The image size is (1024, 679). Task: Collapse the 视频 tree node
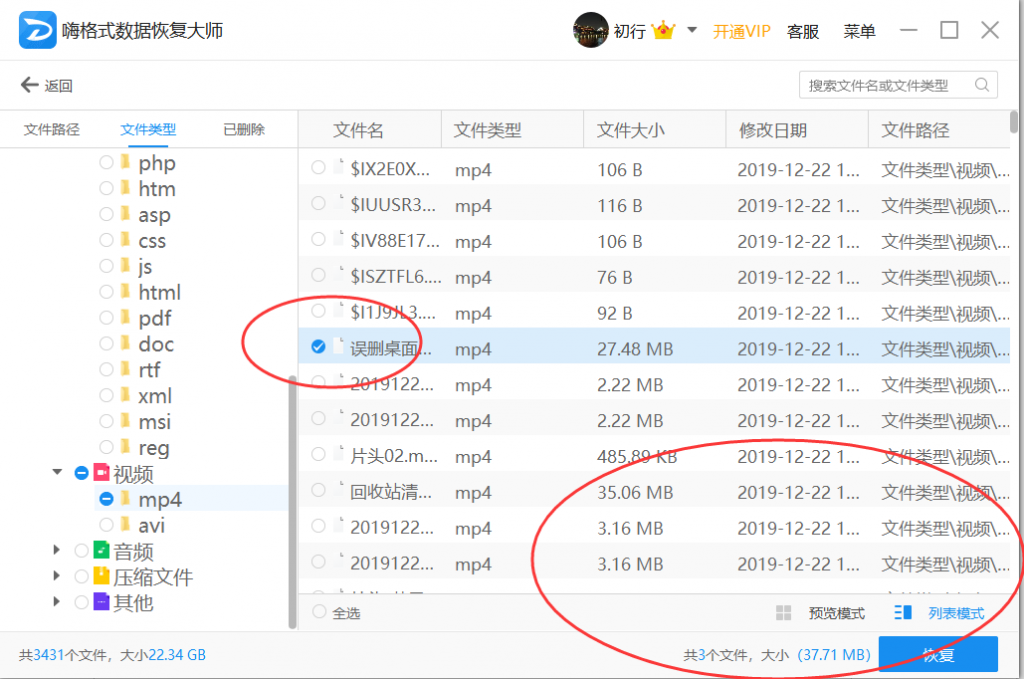(57, 471)
